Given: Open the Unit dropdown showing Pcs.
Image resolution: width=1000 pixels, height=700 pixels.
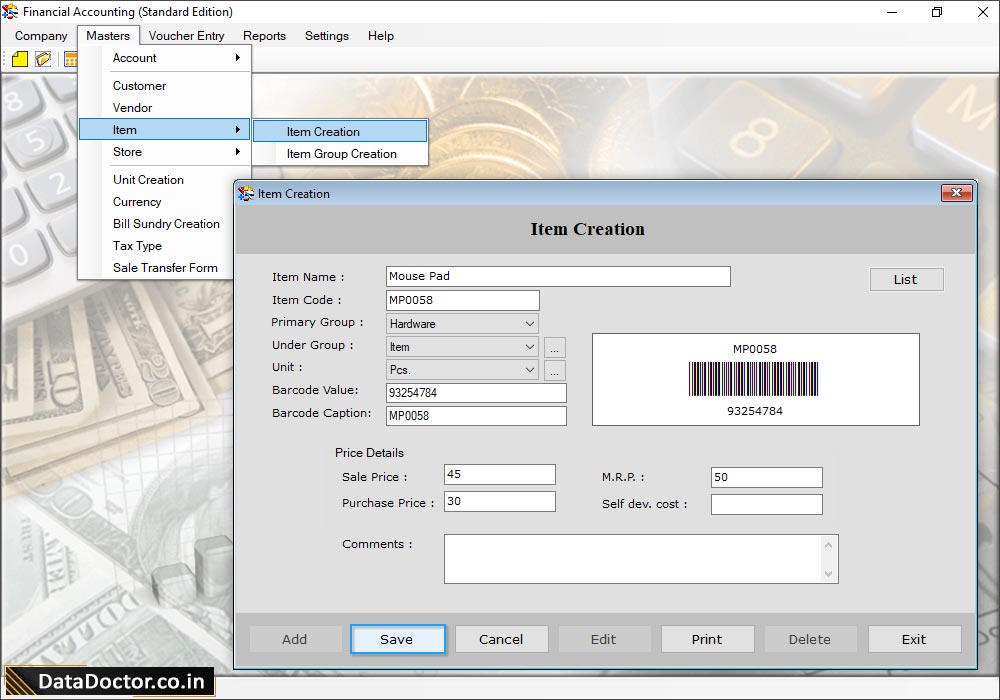Looking at the screenshot, I should pyautogui.click(x=529, y=371).
